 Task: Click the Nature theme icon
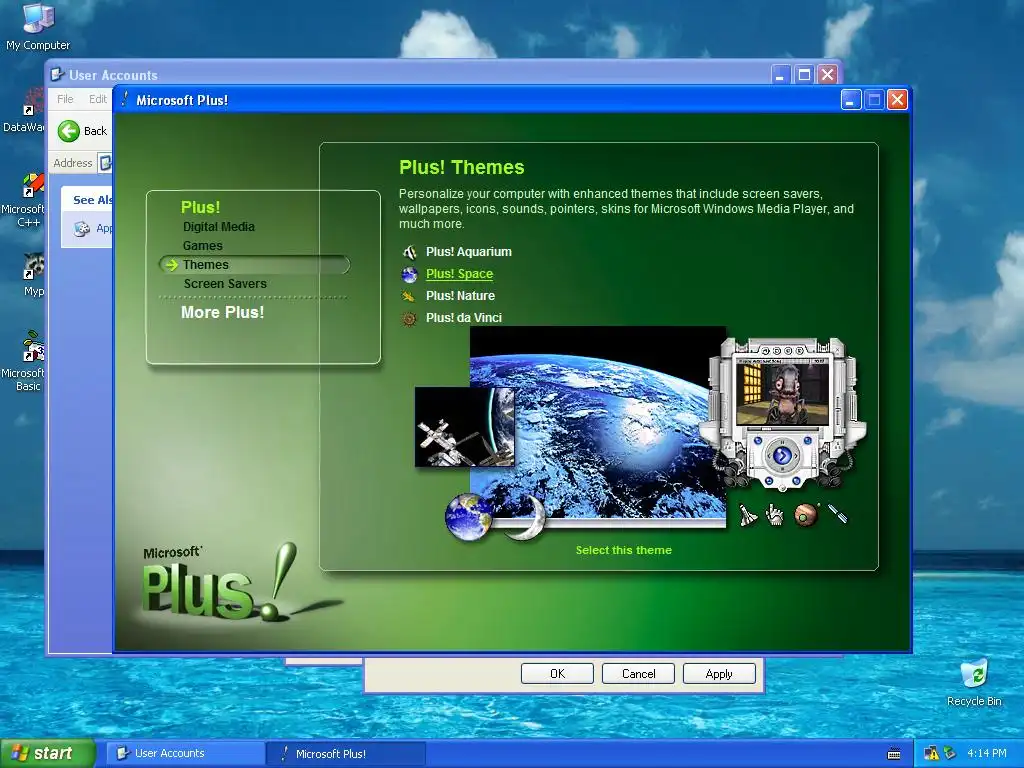(x=409, y=296)
